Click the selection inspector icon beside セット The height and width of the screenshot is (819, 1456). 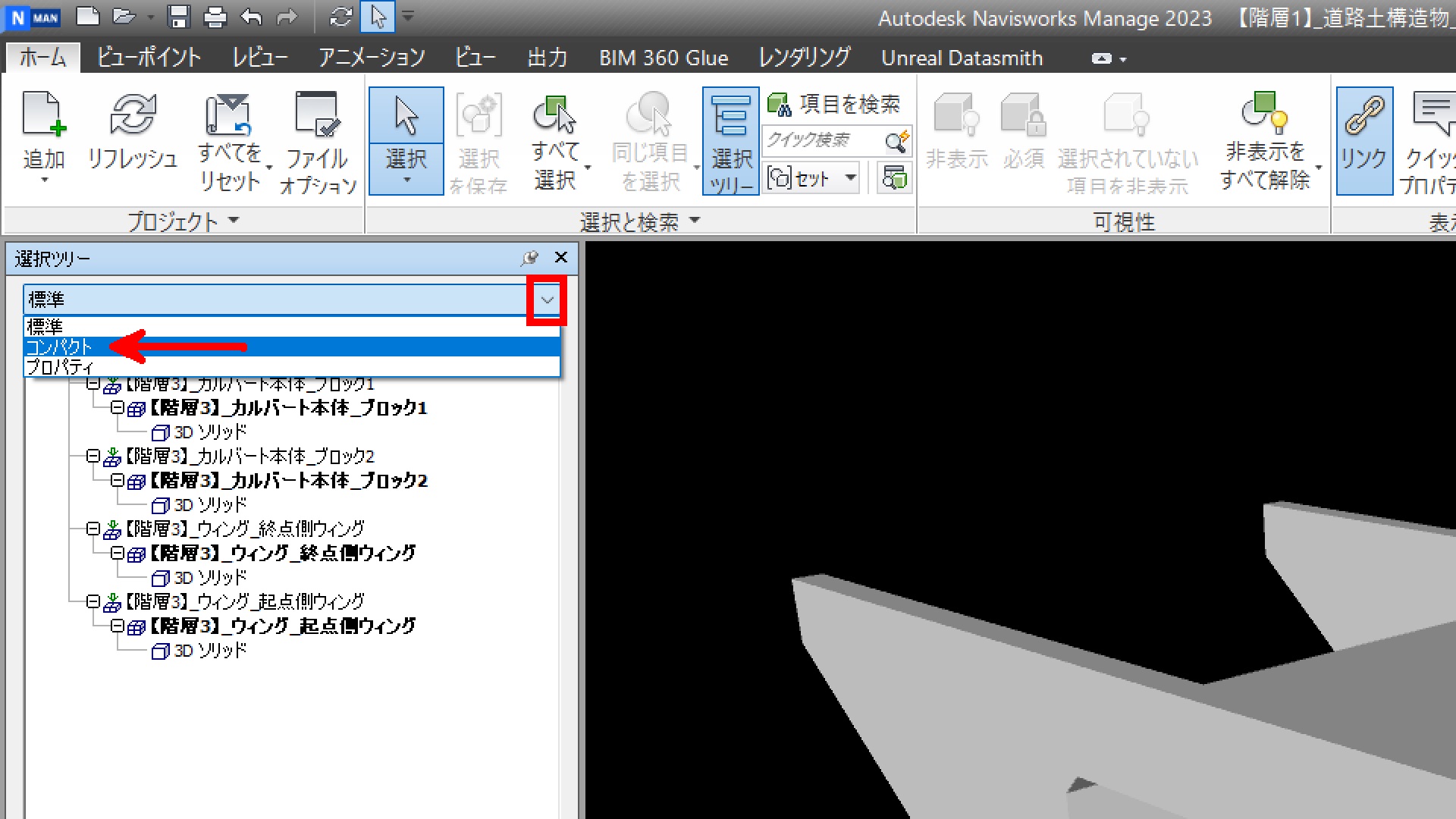[895, 179]
